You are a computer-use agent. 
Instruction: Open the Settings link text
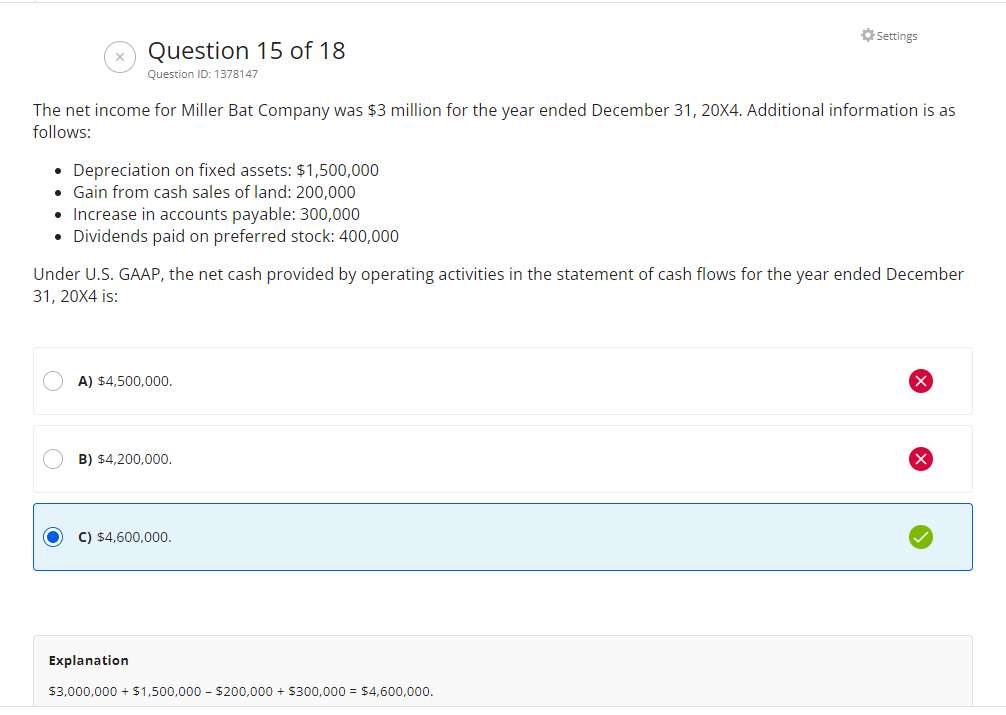pyautogui.click(x=897, y=36)
